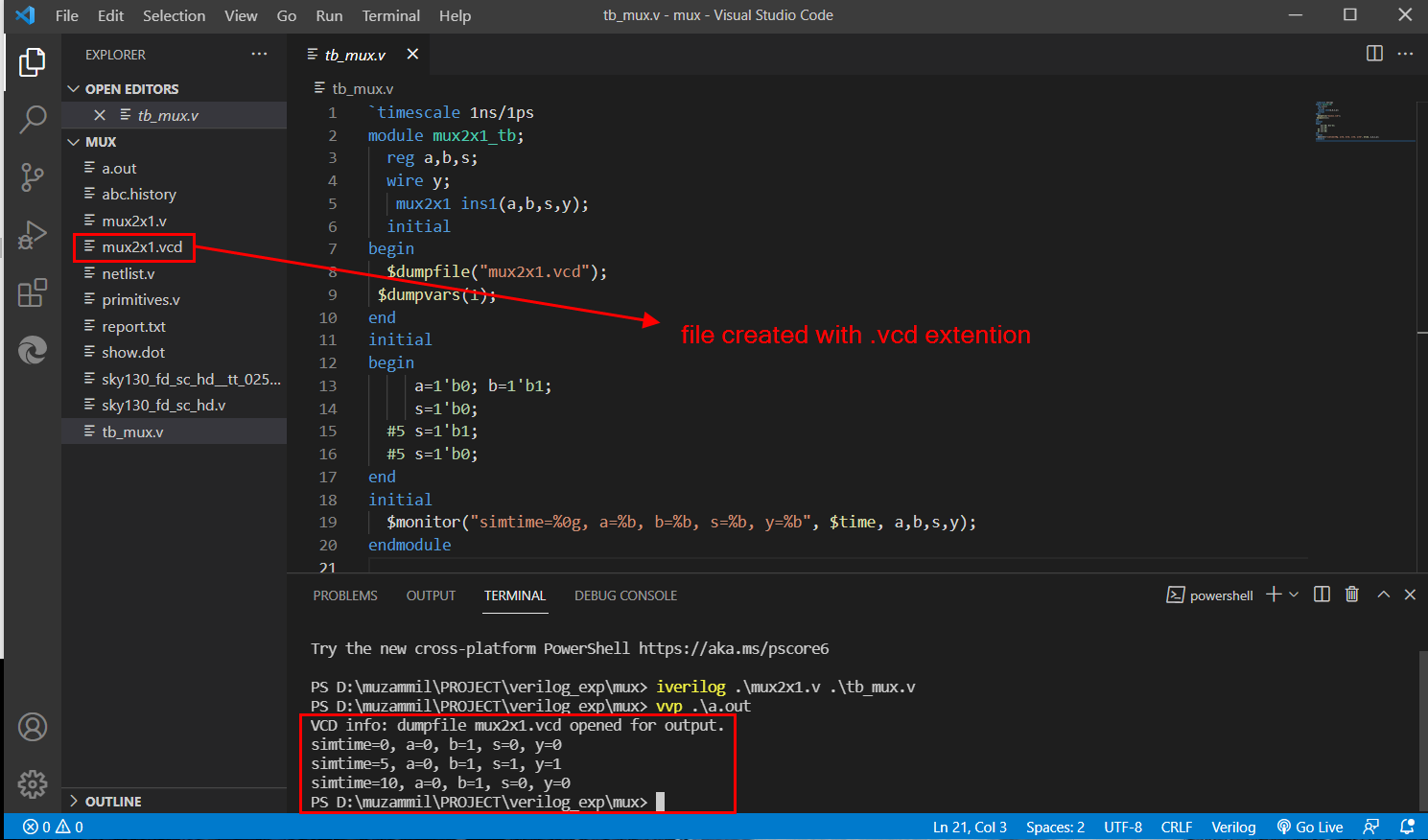Open mux2x1.vcd file in explorer
Image resolution: width=1428 pixels, height=840 pixels.
coord(142,247)
